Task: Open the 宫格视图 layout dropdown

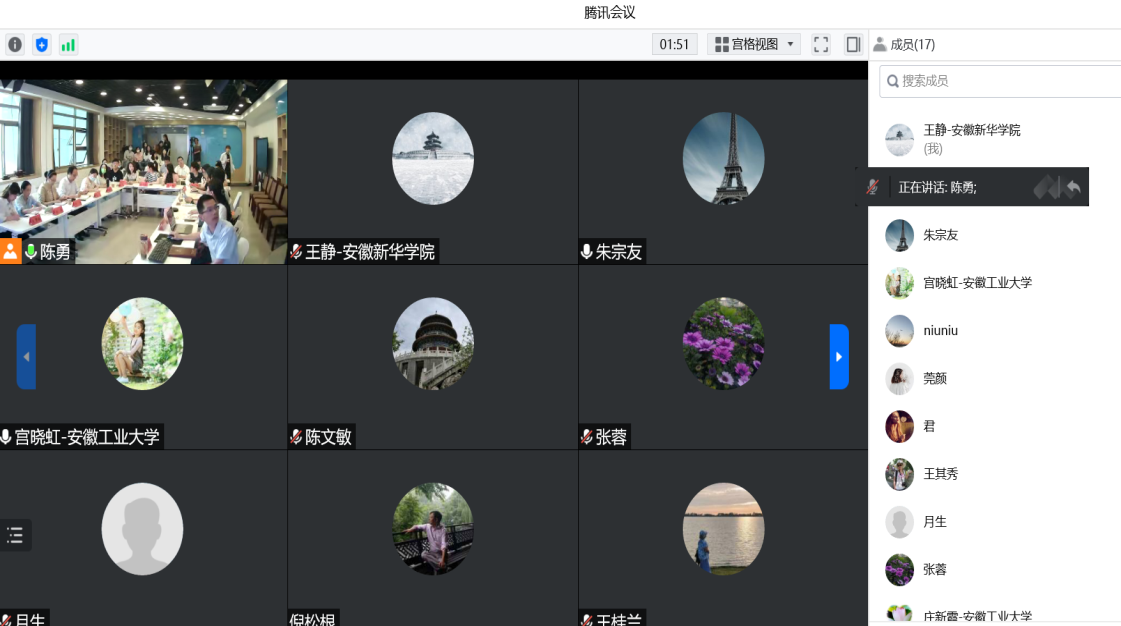Action: (x=755, y=45)
